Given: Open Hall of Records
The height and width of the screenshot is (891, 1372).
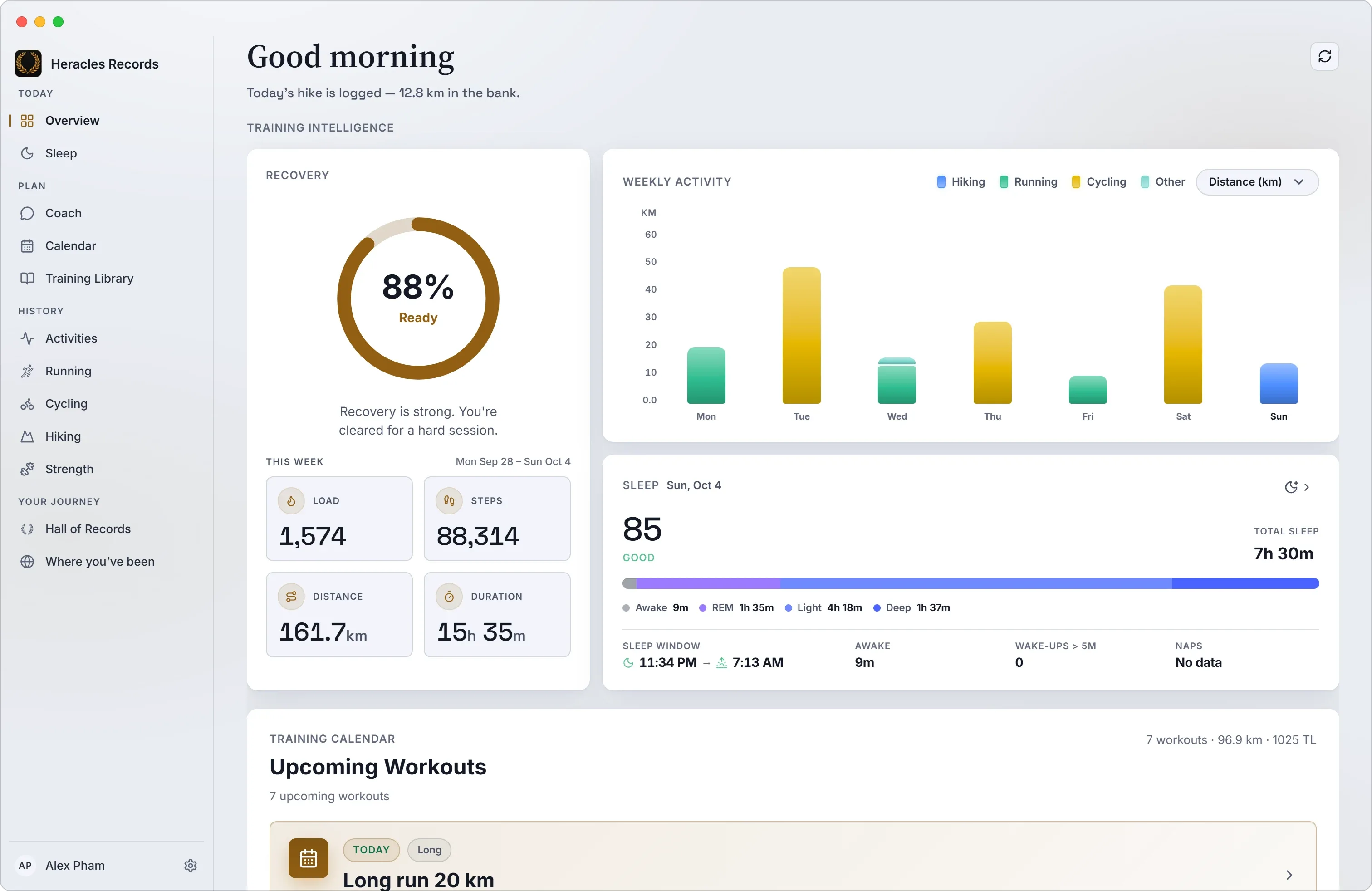Looking at the screenshot, I should click(x=107, y=529).
